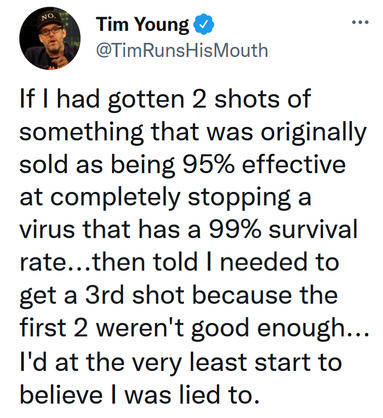
Task: Open Tim Young's profile picture
Action: point(50,38)
